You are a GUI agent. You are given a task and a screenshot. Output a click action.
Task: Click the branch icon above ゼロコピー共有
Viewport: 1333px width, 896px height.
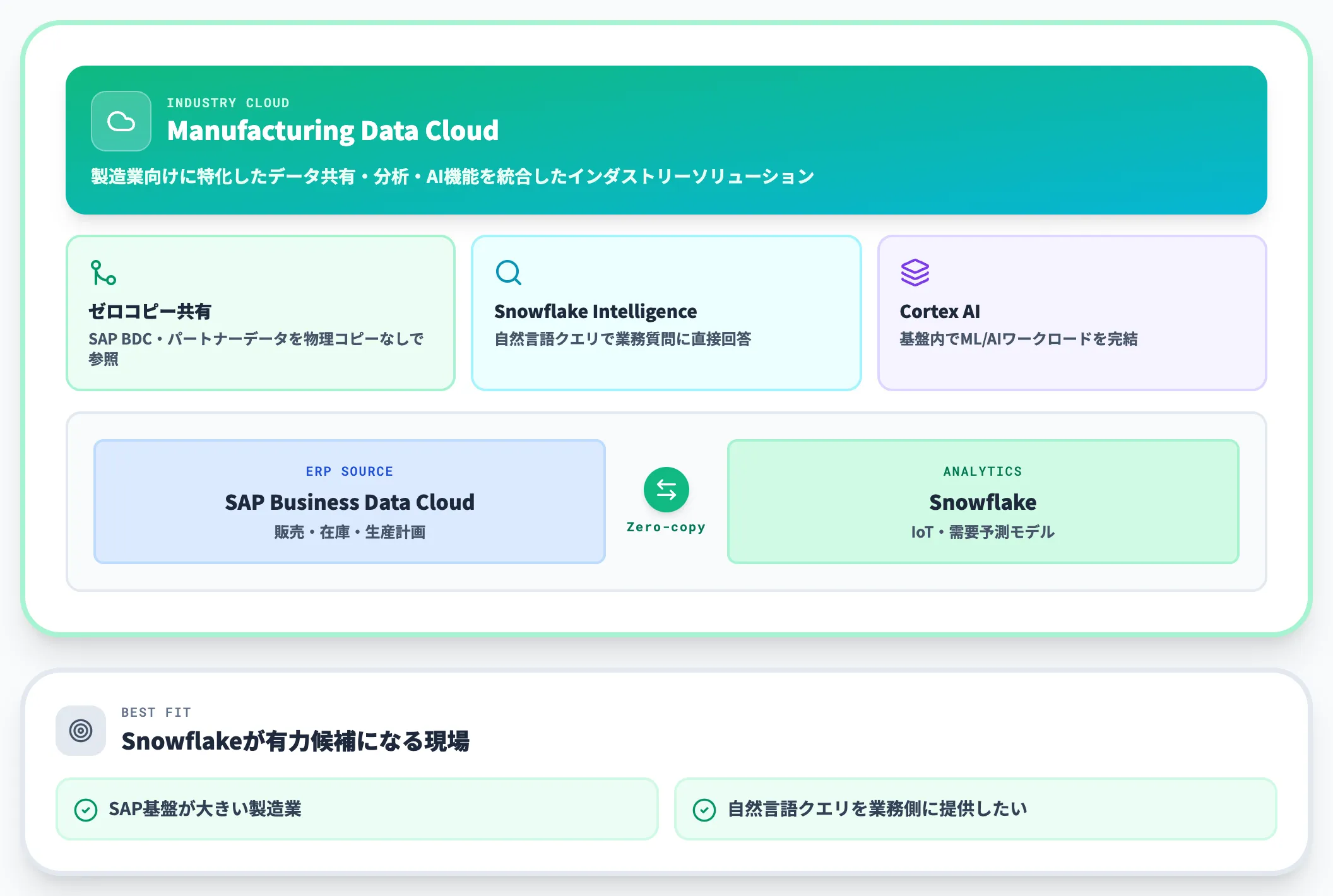(103, 273)
